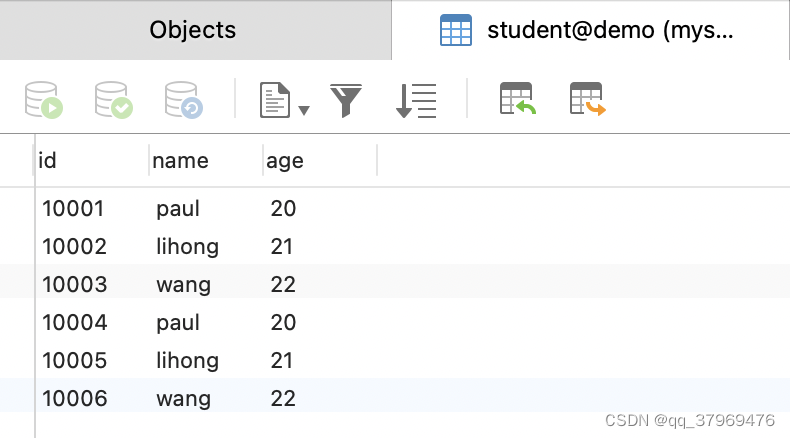This screenshot has height=438, width=790.
Task: Click the name paul in row 10004
Action: tap(178, 323)
